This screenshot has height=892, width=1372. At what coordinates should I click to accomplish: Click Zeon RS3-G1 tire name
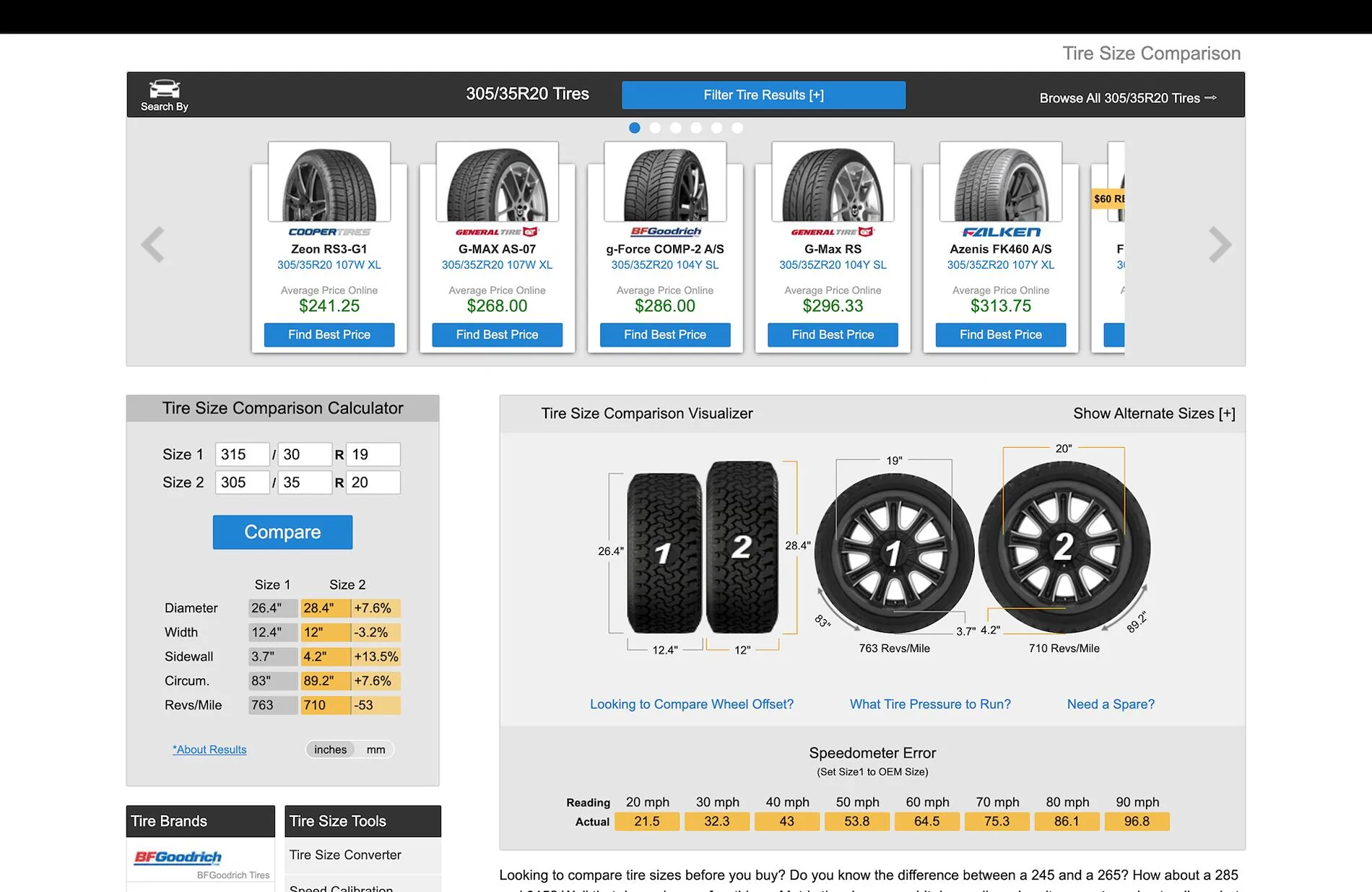coord(329,249)
